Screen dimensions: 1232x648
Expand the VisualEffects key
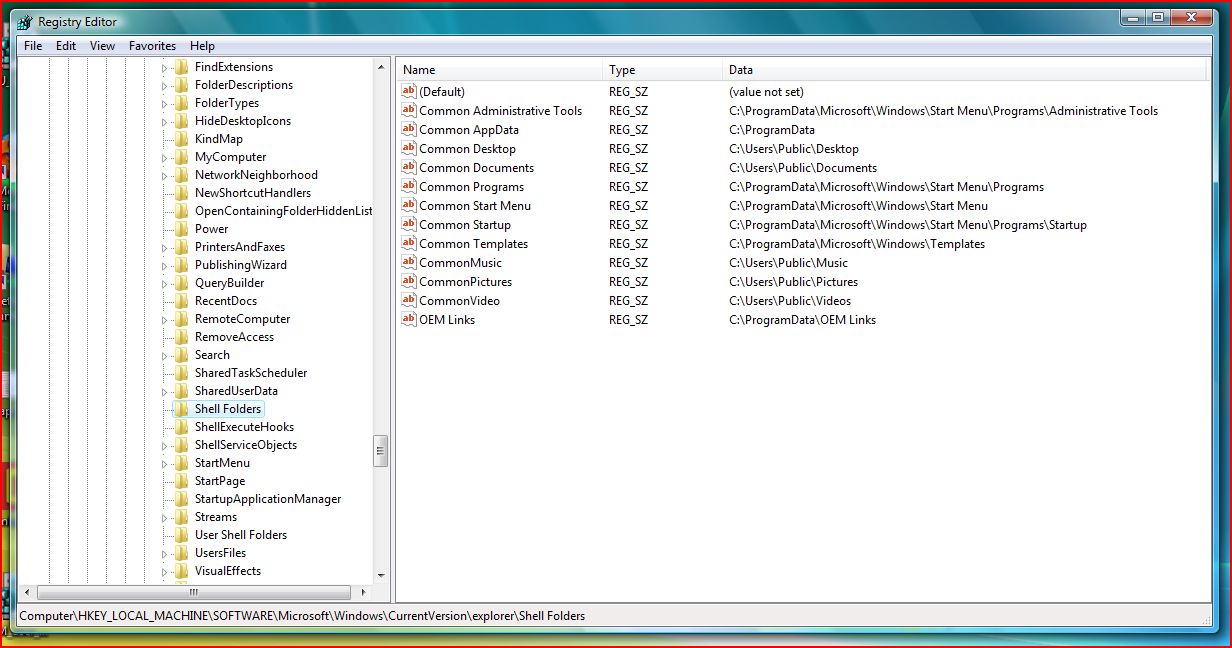coord(165,571)
